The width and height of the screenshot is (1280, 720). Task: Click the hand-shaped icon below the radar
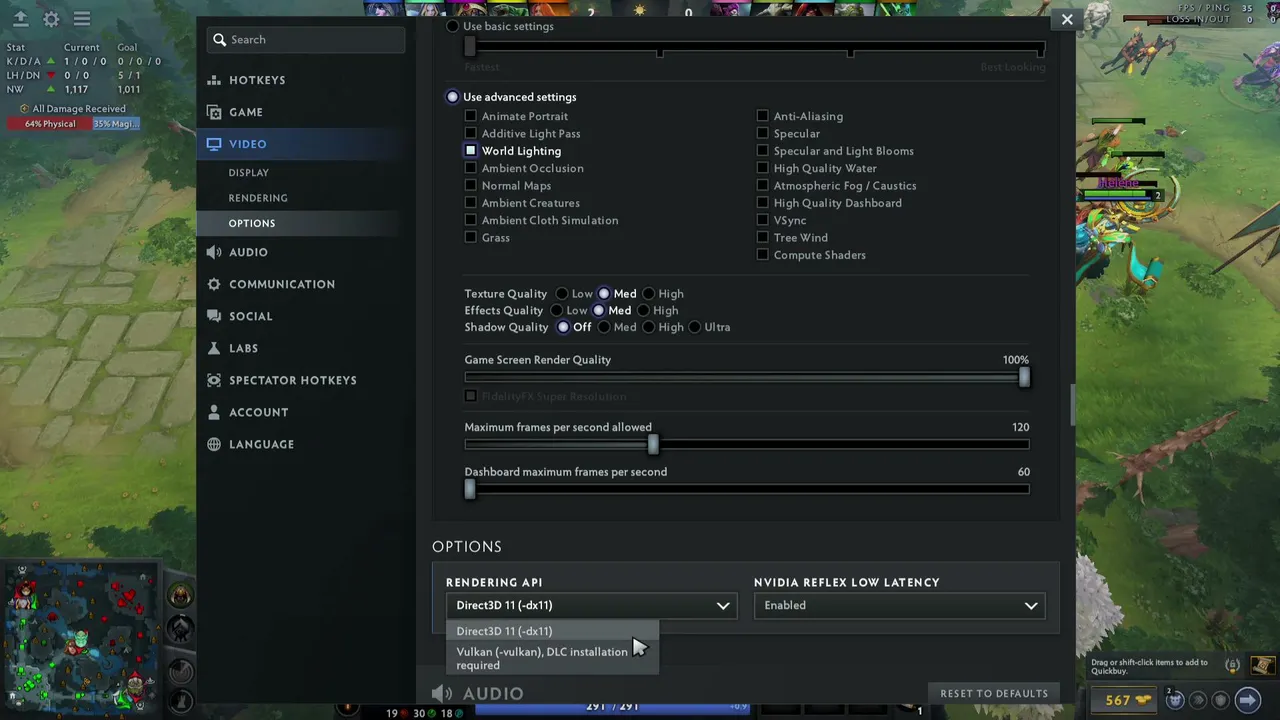click(x=180, y=700)
